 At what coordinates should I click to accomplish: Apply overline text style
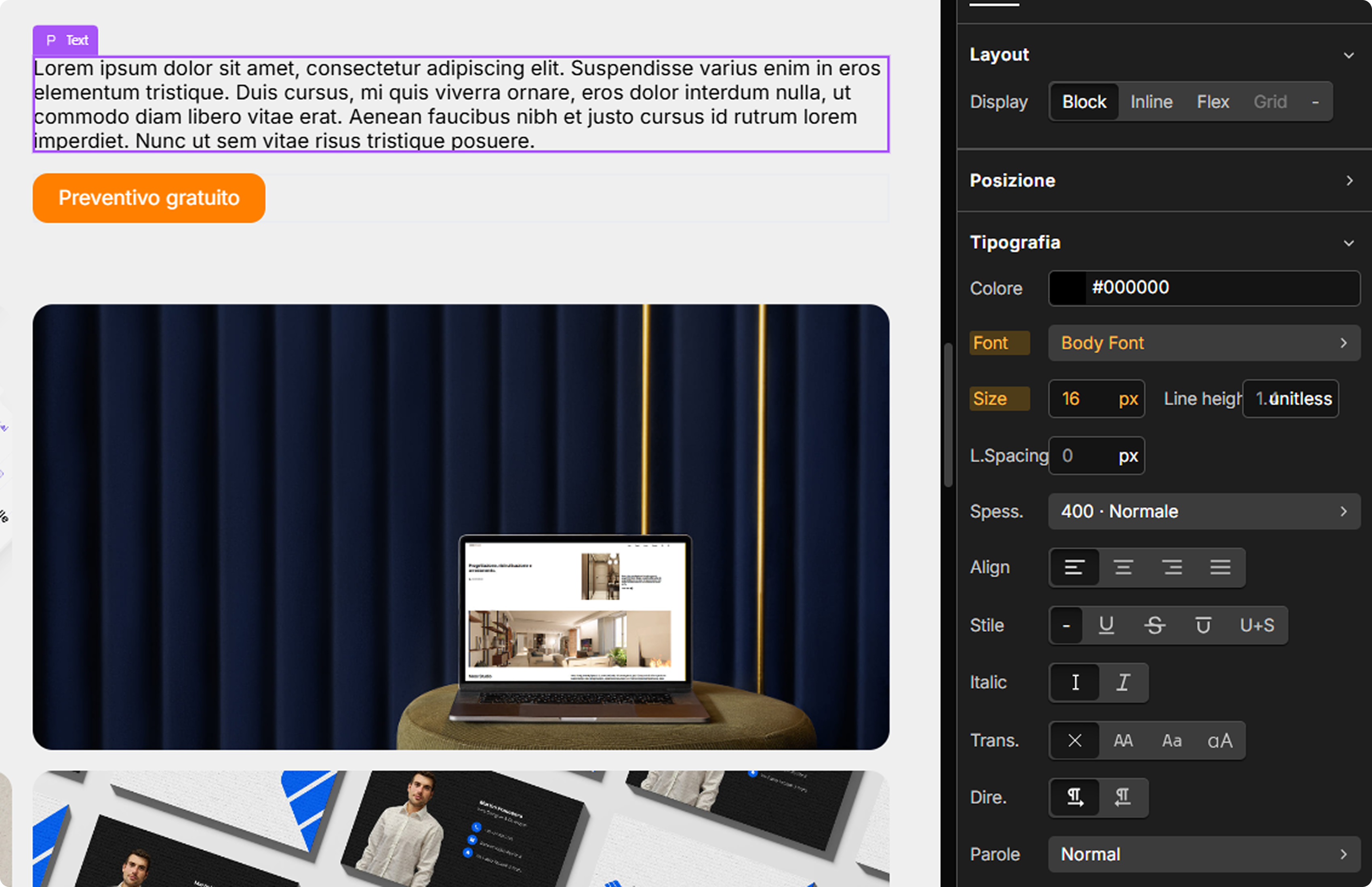1203,626
